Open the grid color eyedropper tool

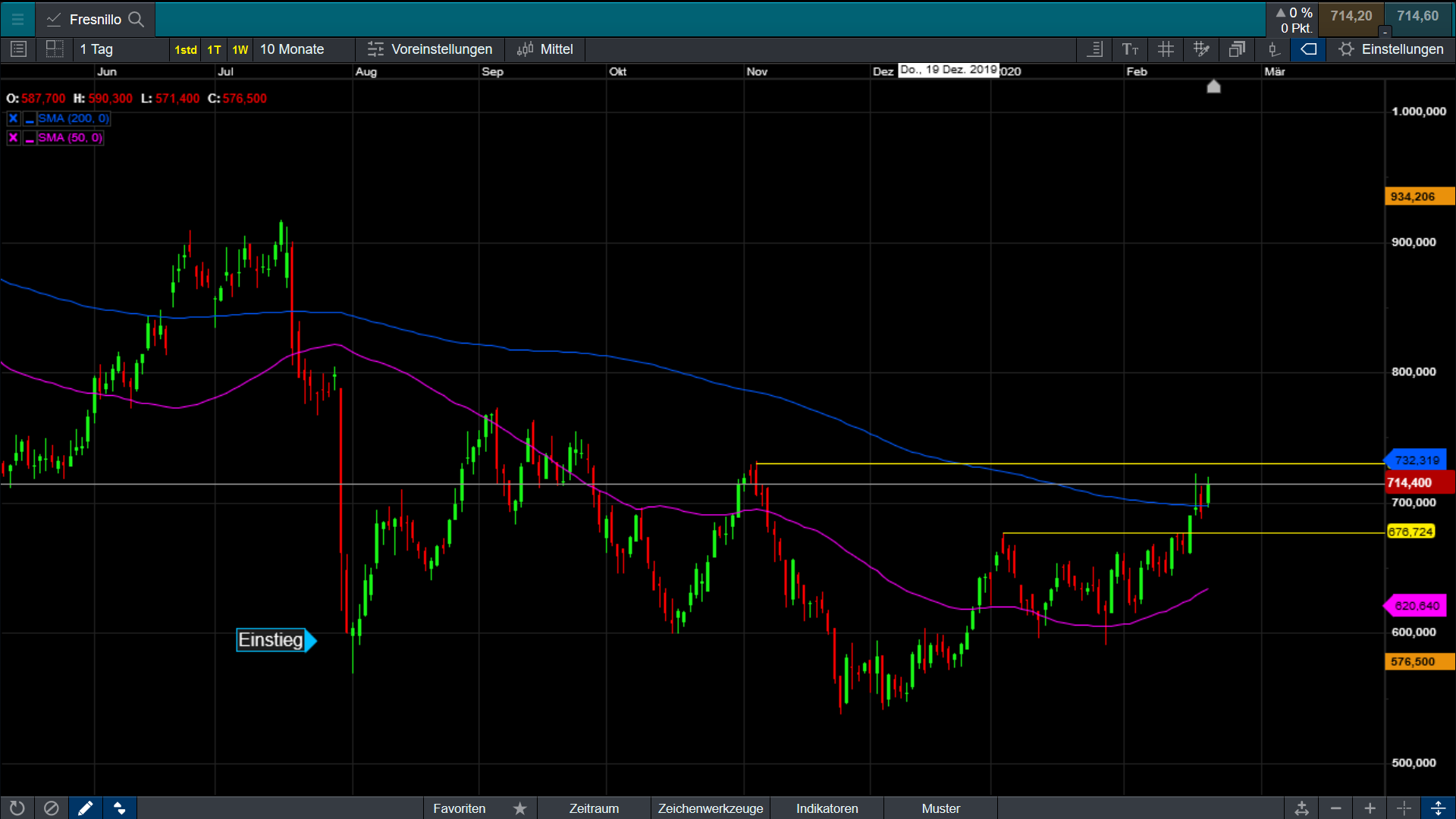pos(1201,49)
